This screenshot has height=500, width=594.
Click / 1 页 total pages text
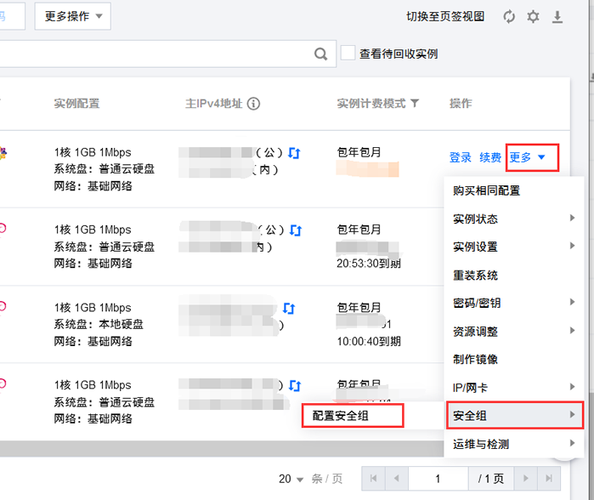point(491,478)
